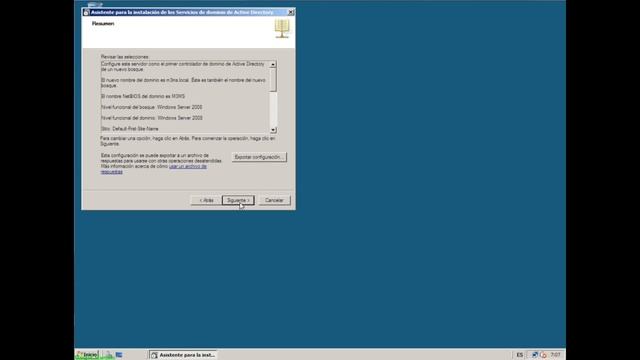This screenshot has height=360, width=640.
Task: Select the 'Nivel funcional del dominio' line
Action: (x=151, y=118)
